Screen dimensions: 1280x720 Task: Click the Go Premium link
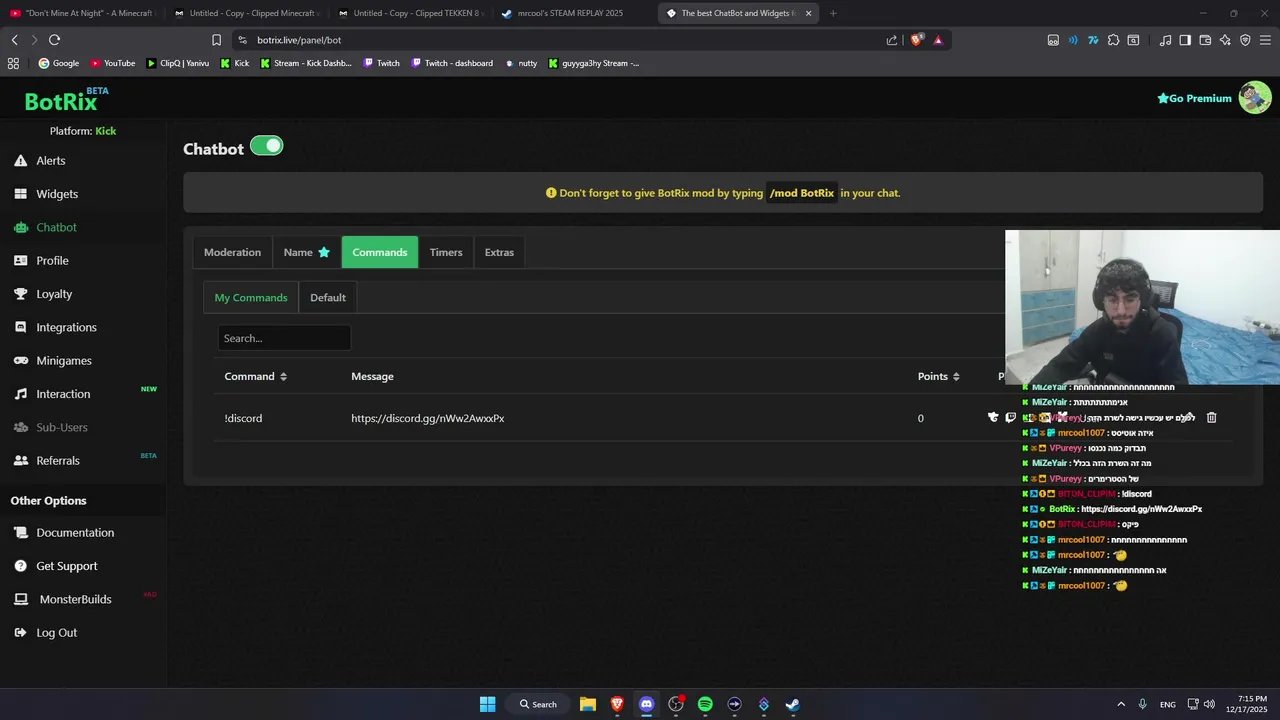[1194, 98]
